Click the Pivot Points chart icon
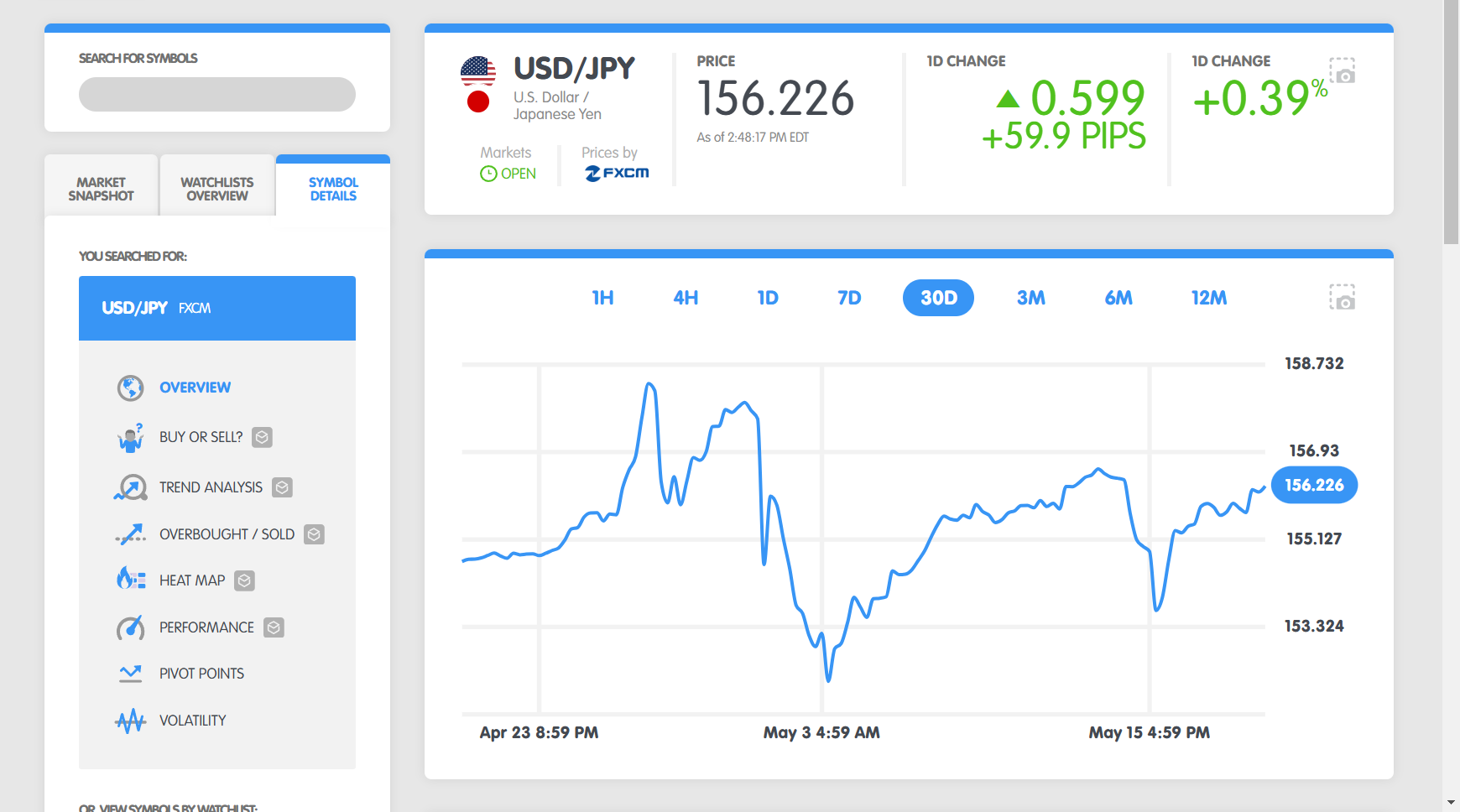 [130, 674]
